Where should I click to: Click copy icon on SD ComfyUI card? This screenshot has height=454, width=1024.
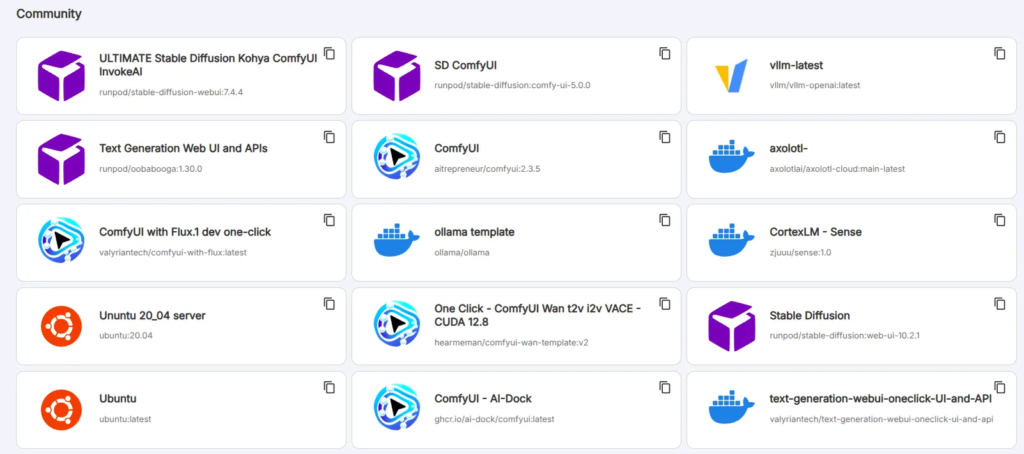(x=664, y=53)
